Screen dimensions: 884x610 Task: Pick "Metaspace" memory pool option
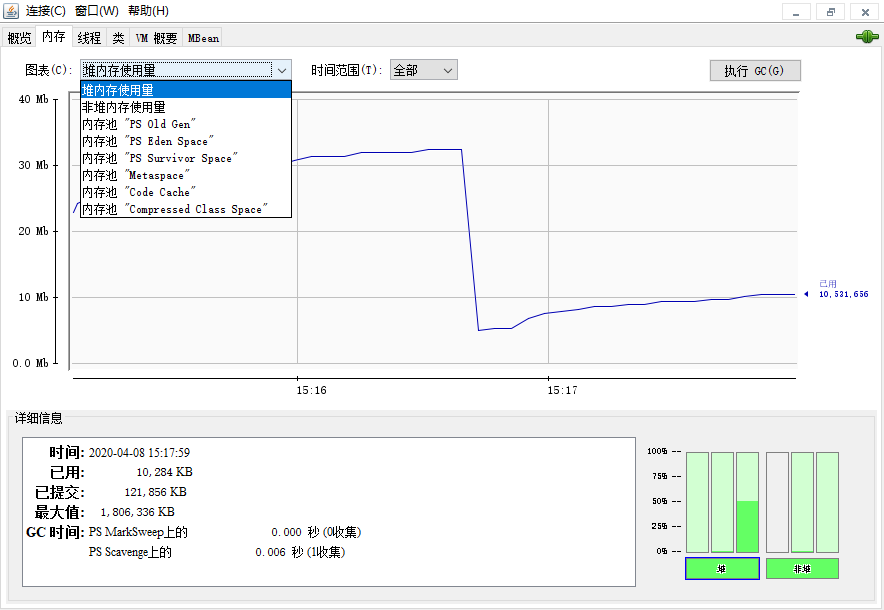[136, 175]
